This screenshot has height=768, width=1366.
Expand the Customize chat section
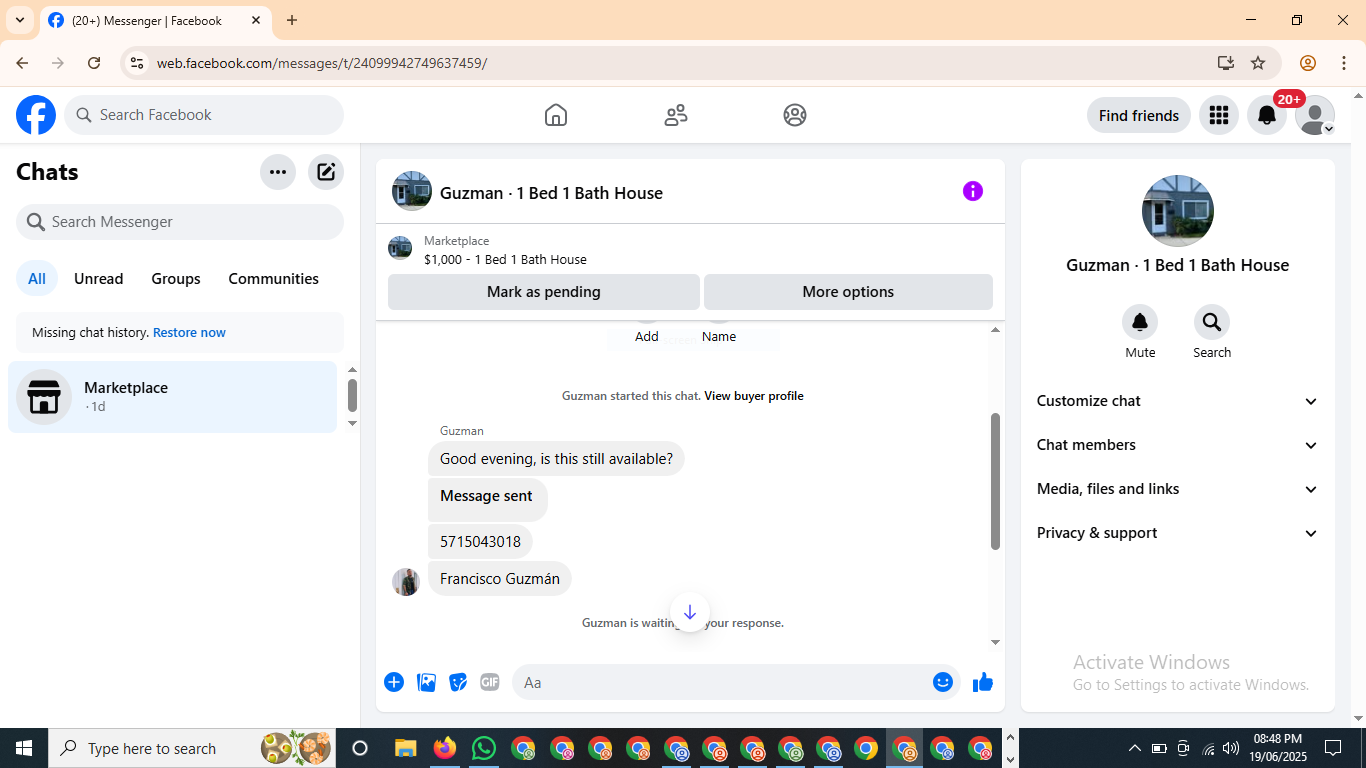coord(1177,401)
